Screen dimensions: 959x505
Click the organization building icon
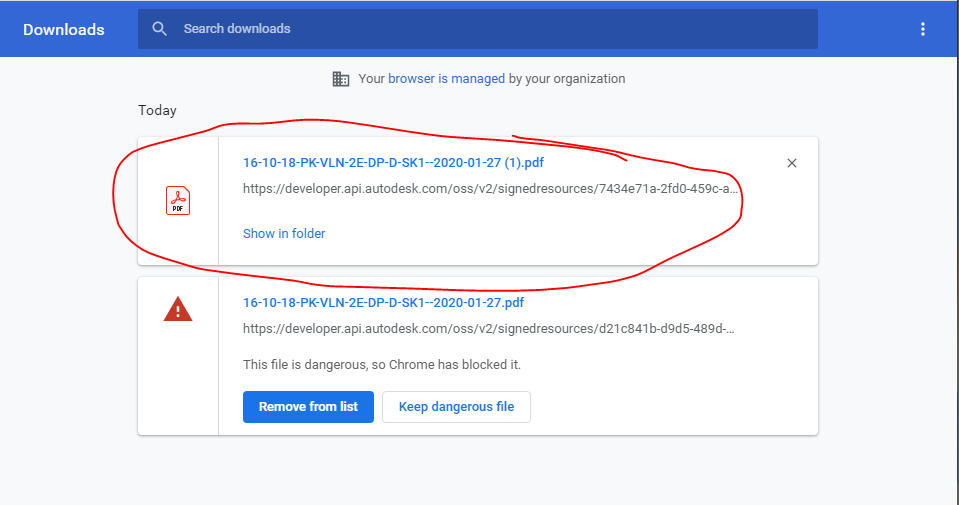tap(341, 78)
